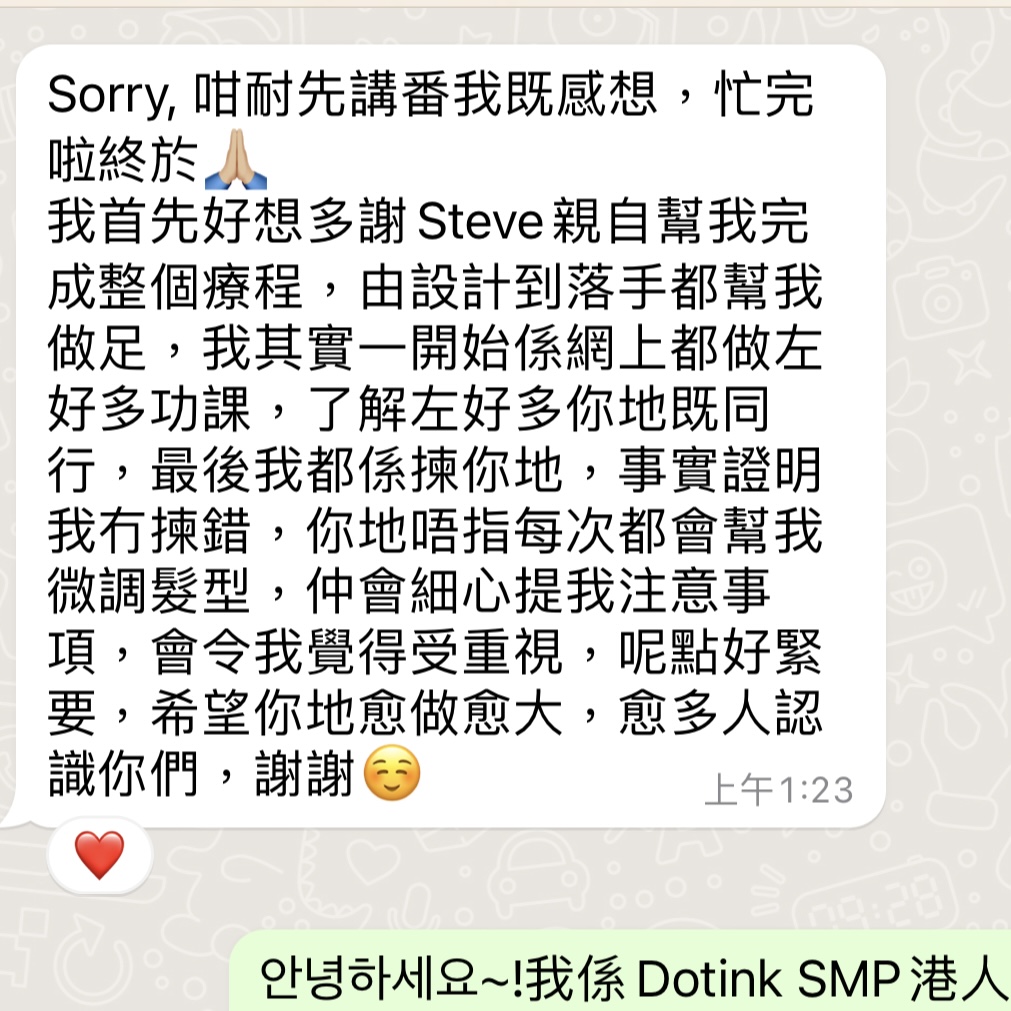This screenshot has height=1011, width=1011.
Task: Click the text 希望你地愈做愈大 in the message
Action: pyautogui.click(x=357, y=713)
